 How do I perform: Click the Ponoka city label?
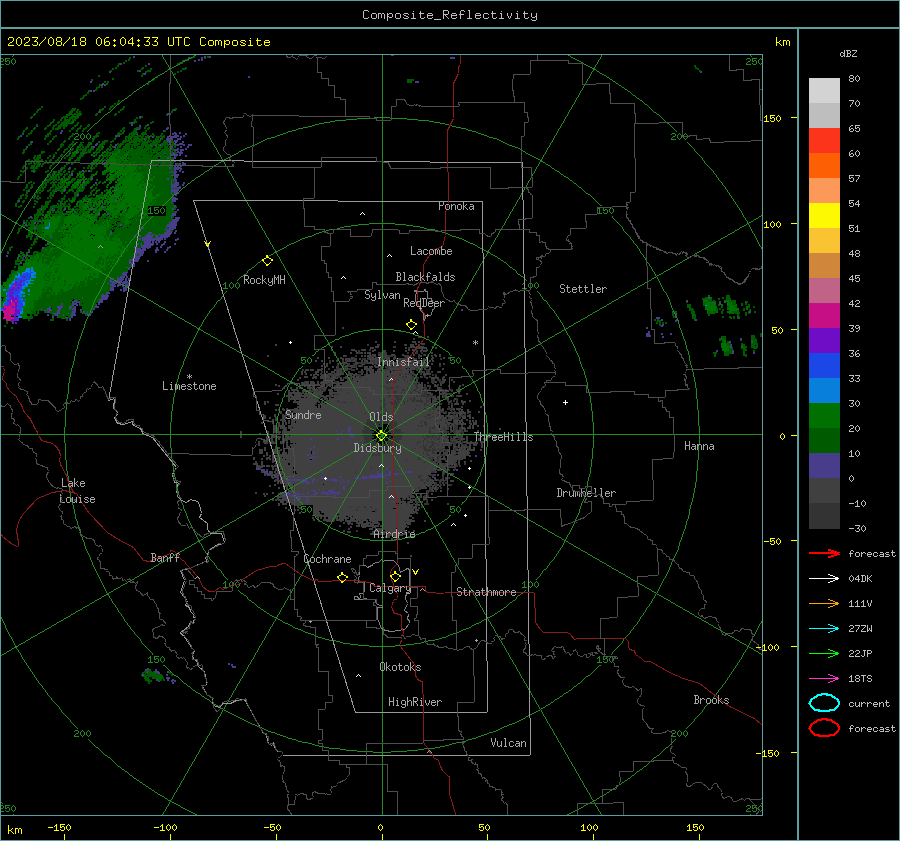456,206
